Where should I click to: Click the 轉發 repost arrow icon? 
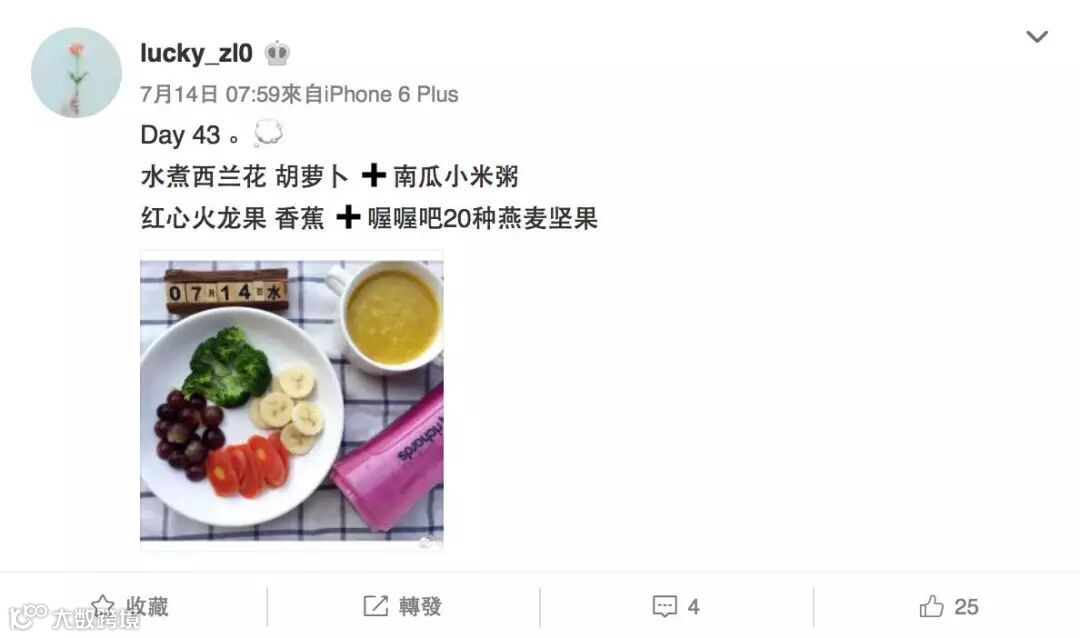[375, 606]
